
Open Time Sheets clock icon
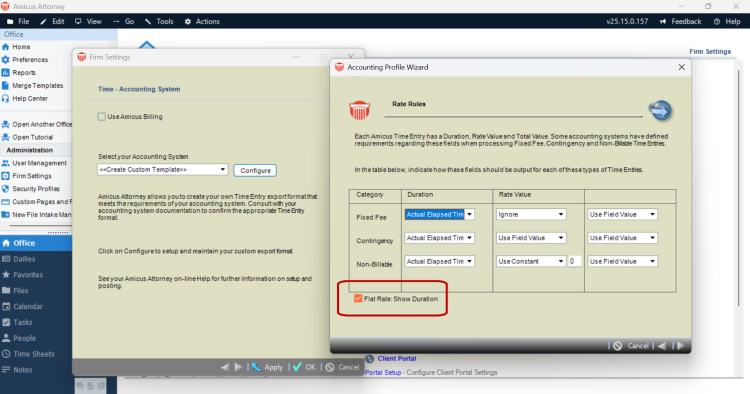click(x=6, y=354)
